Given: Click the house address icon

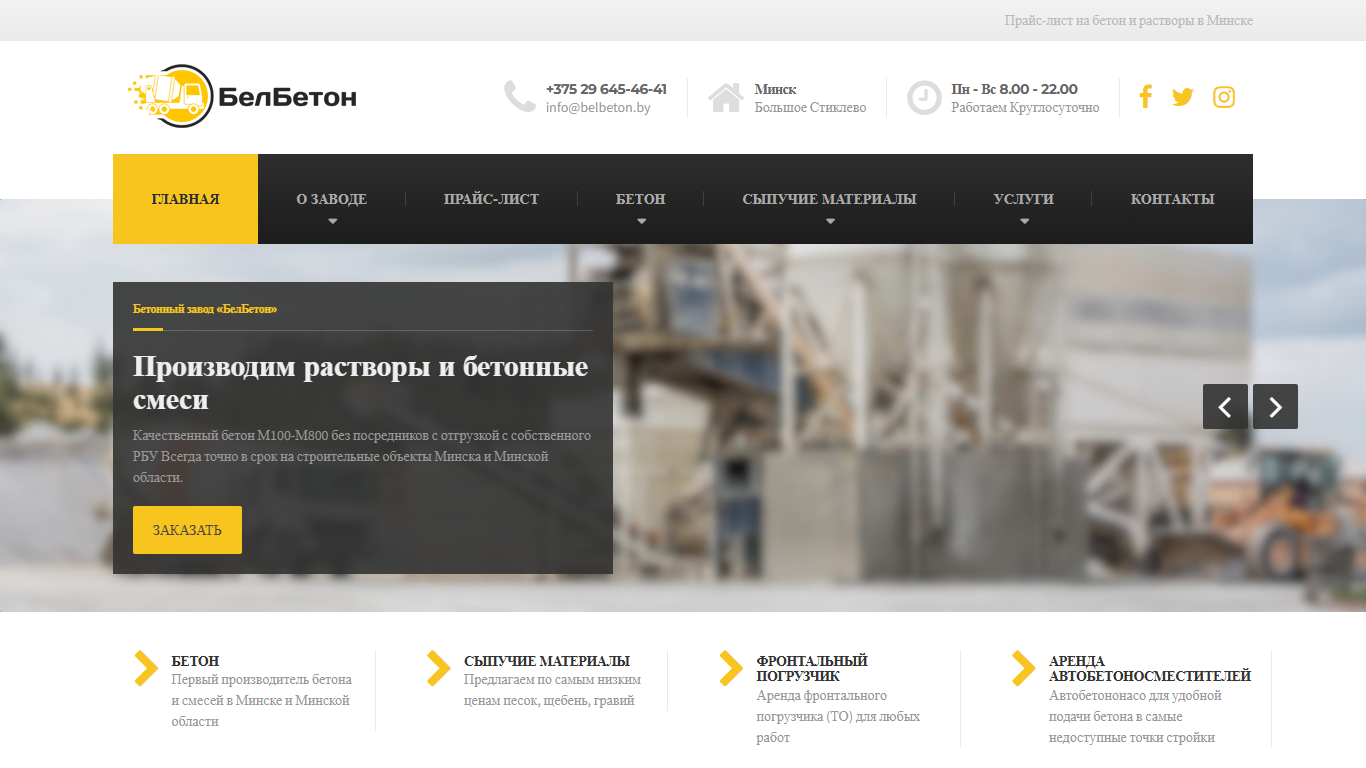Looking at the screenshot, I should [726, 97].
